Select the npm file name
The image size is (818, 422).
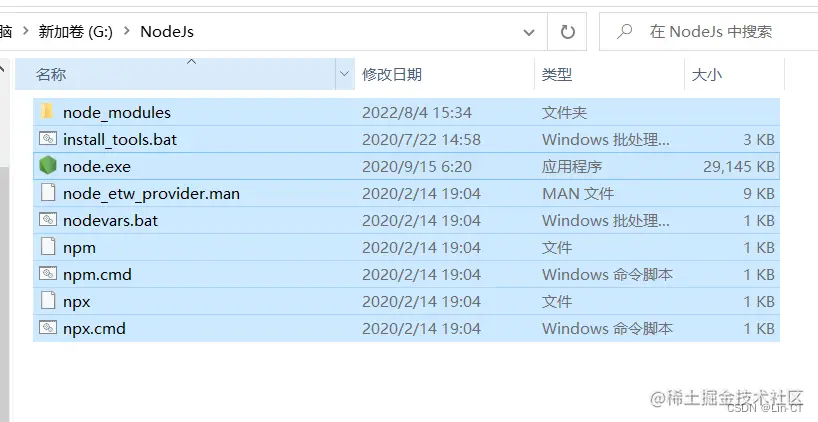pos(79,248)
